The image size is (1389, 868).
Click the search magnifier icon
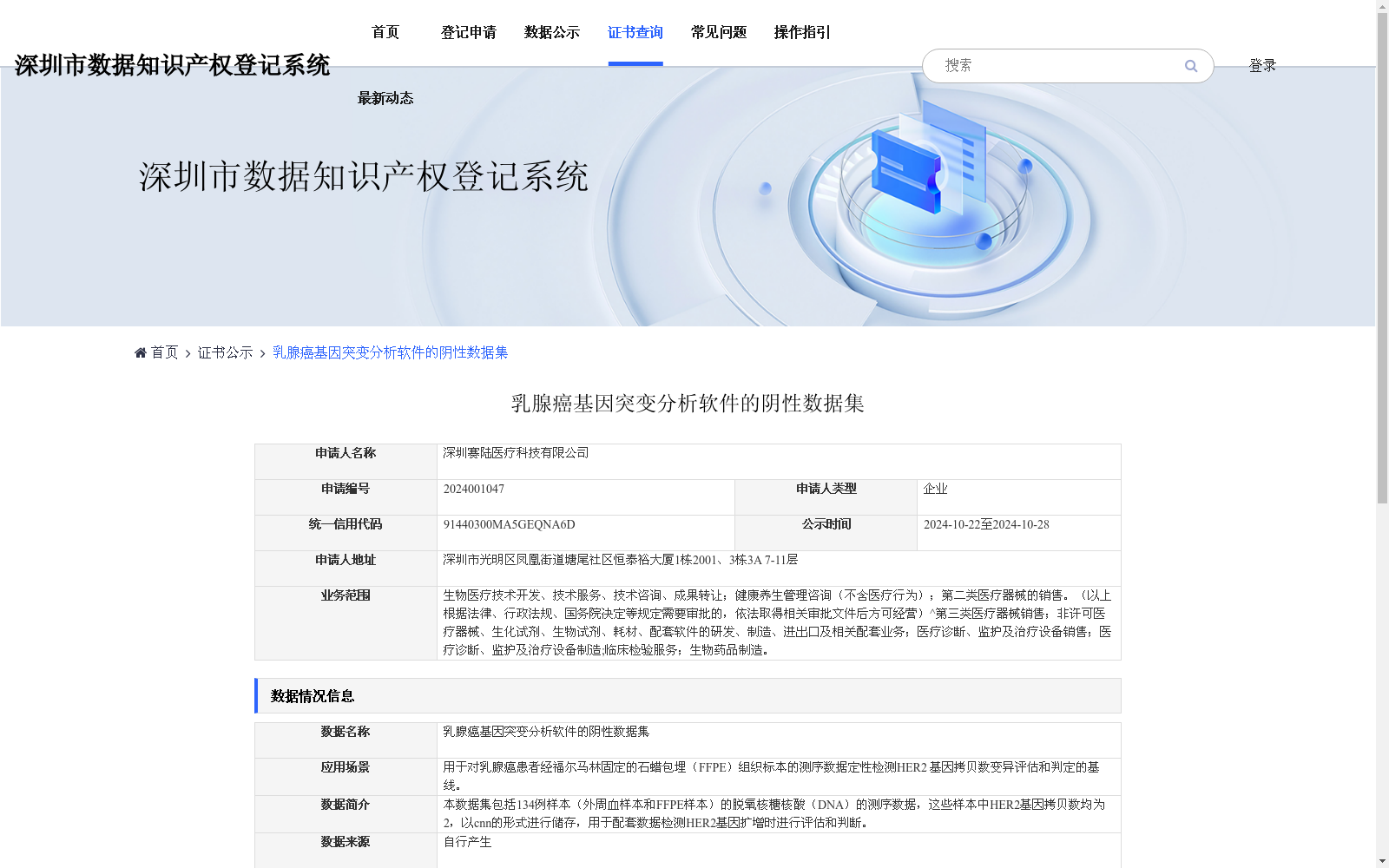[x=1191, y=66]
